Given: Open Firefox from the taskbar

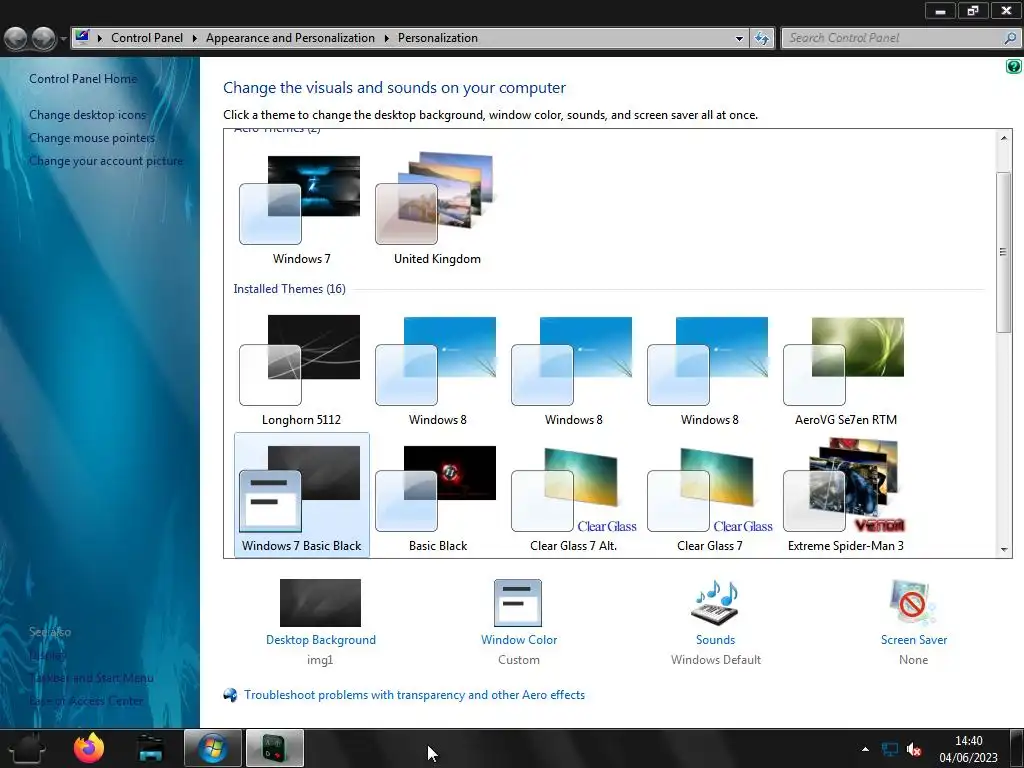Looking at the screenshot, I should point(89,748).
